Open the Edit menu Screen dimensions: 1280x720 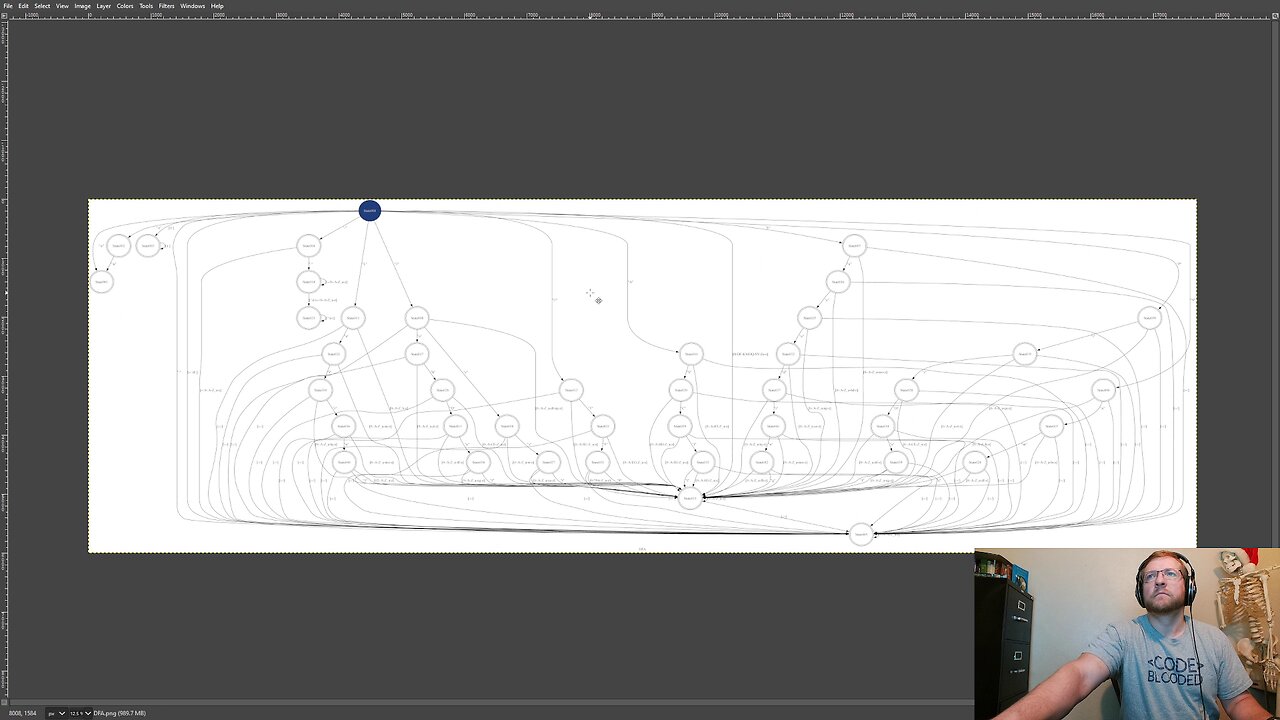tap(23, 6)
